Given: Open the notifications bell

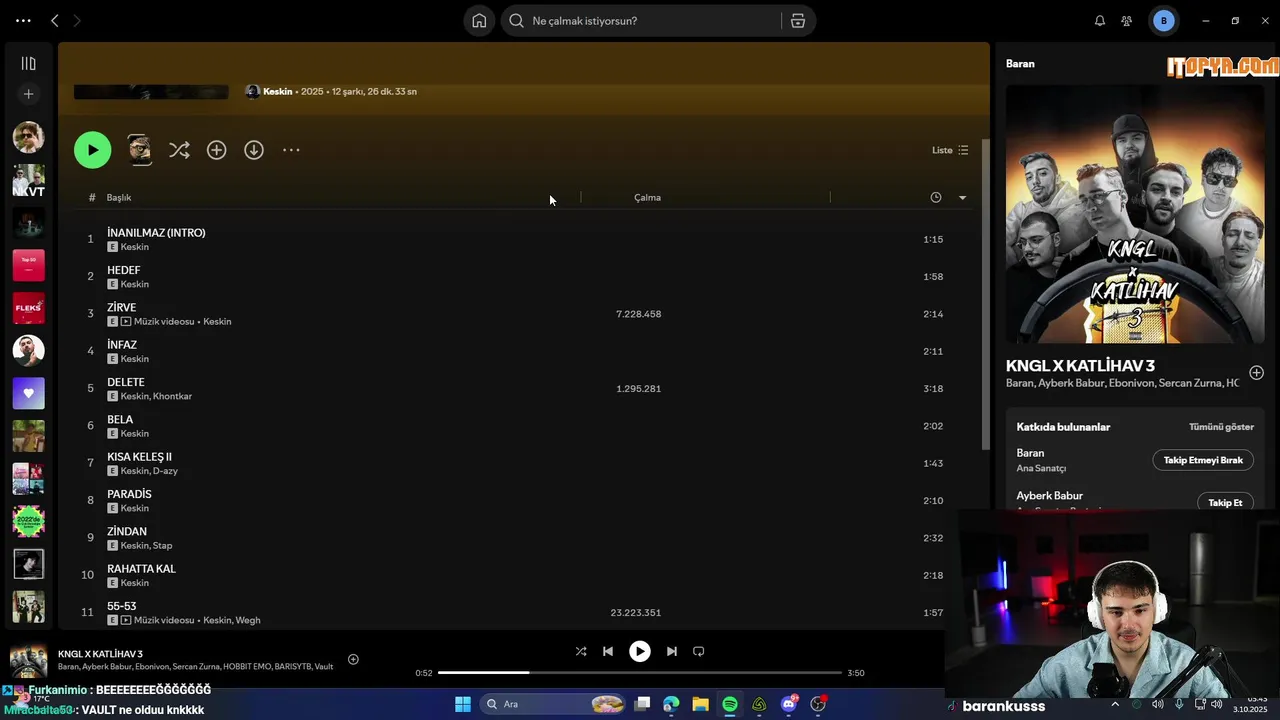Looking at the screenshot, I should tap(1100, 20).
